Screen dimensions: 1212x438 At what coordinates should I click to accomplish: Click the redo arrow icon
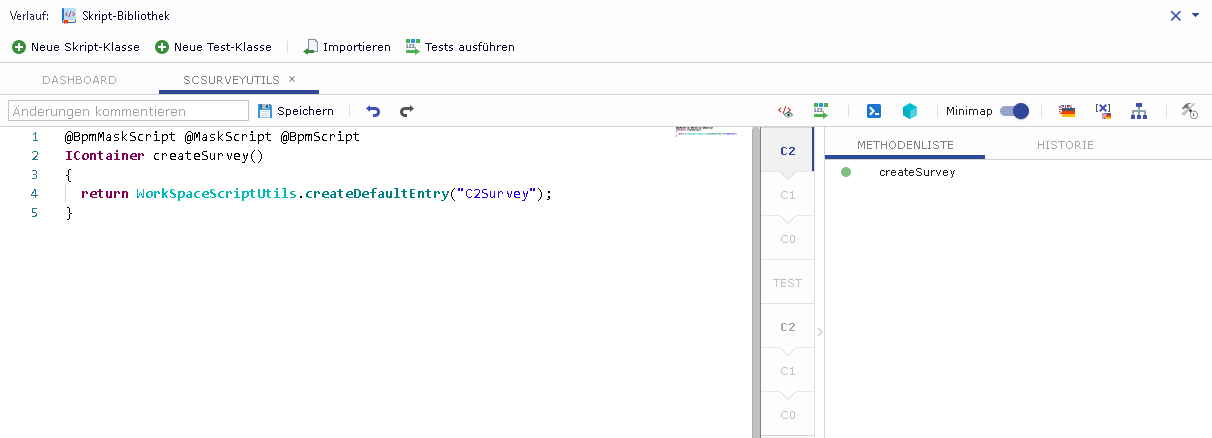(406, 111)
